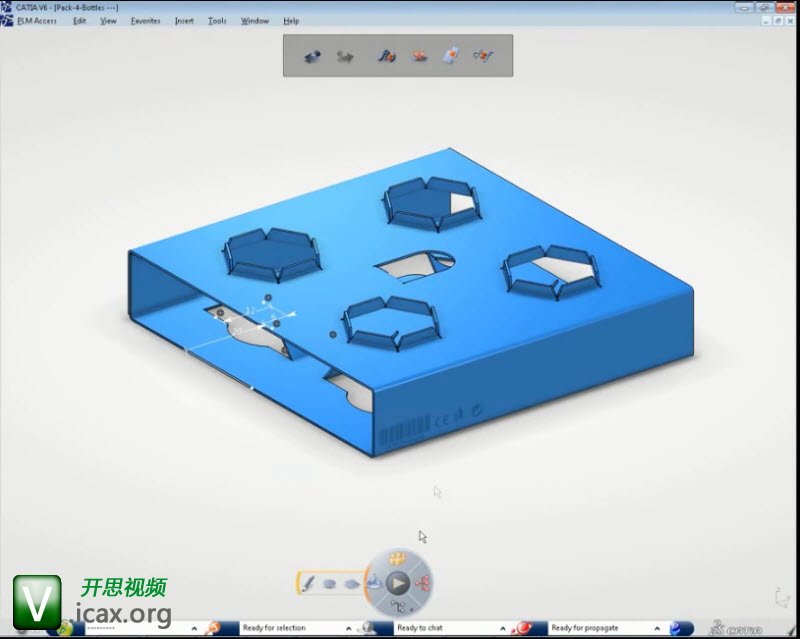Image resolution: width=800 pixels, height=639 pixels.
Task: Expand the 'Ready to chat' dropdown arrow
Action: [x=503, y=628]
